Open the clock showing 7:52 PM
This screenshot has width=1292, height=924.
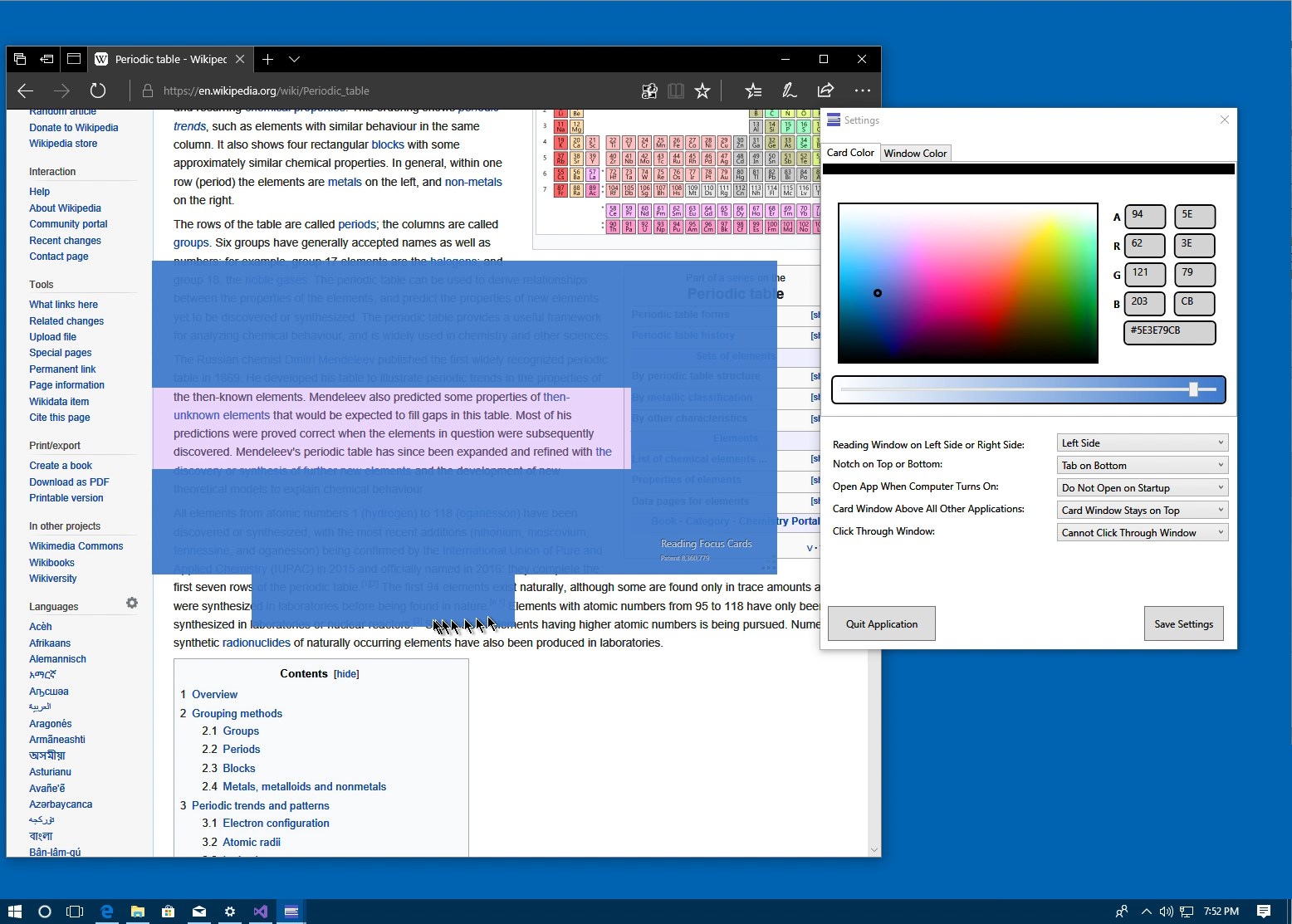point(1221,912)
